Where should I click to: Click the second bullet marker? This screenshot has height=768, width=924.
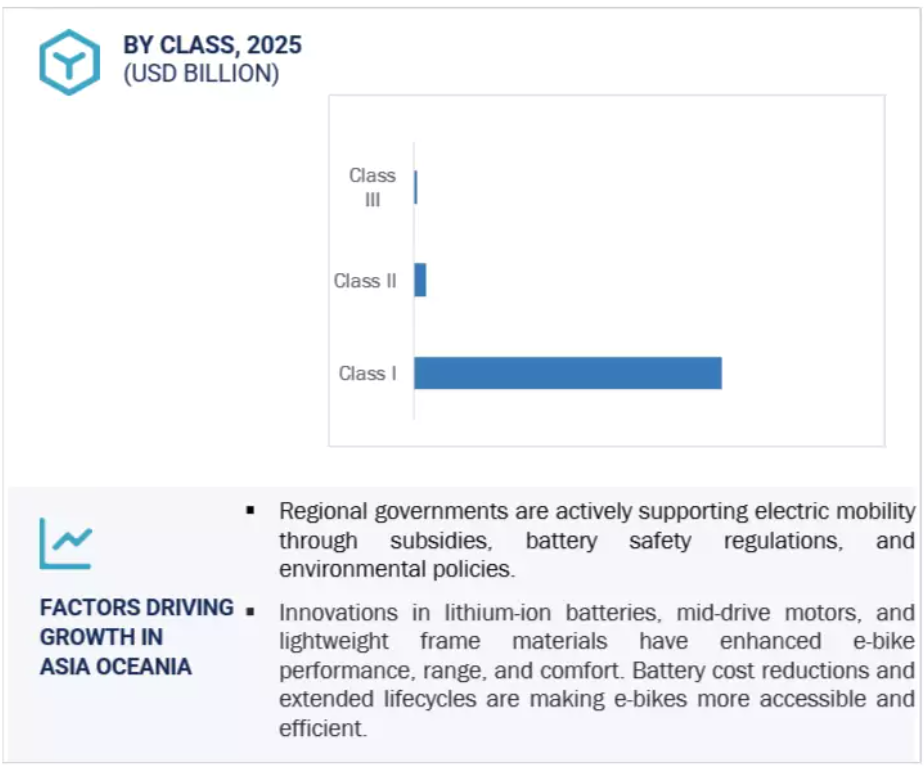[x=250, y=612]
